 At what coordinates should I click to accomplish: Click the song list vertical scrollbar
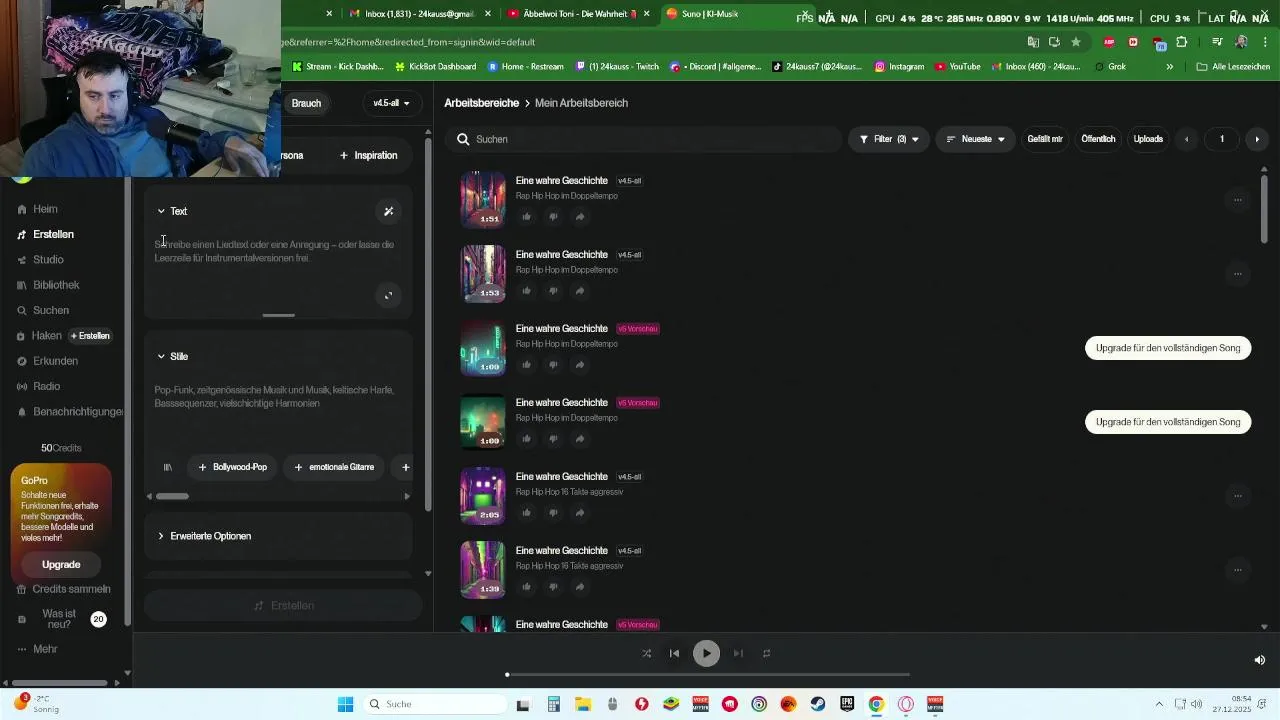pyautogui.click(x=1264, y=208)
